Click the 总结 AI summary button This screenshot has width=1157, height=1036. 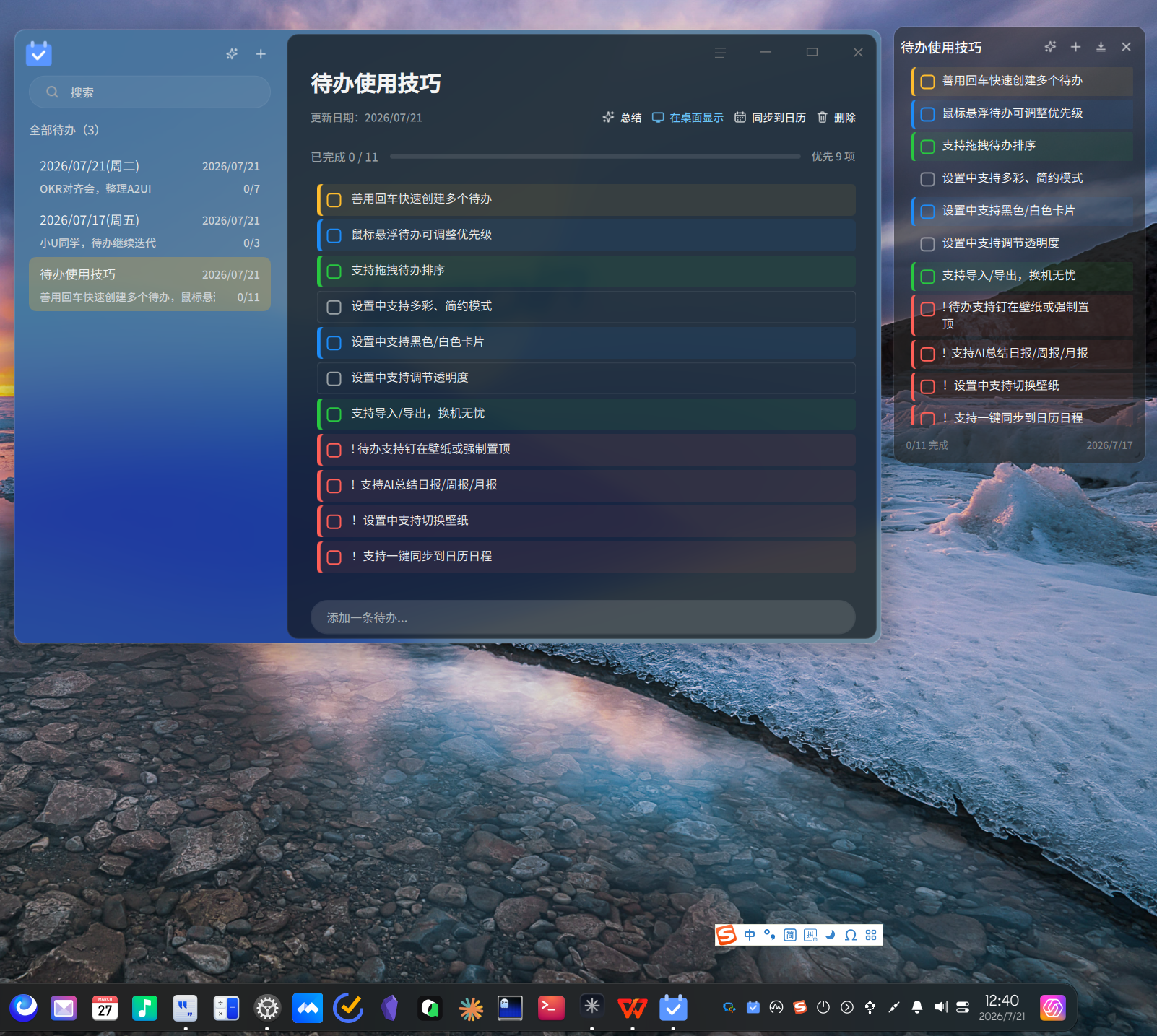tap(622, 118)
